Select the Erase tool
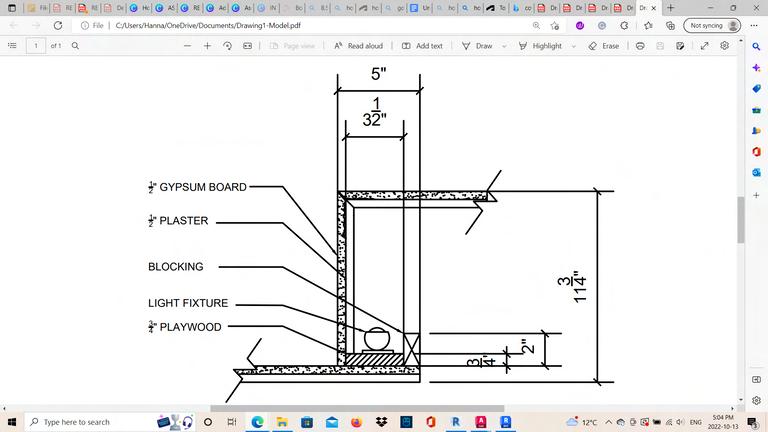 click(x=604, y=46)
